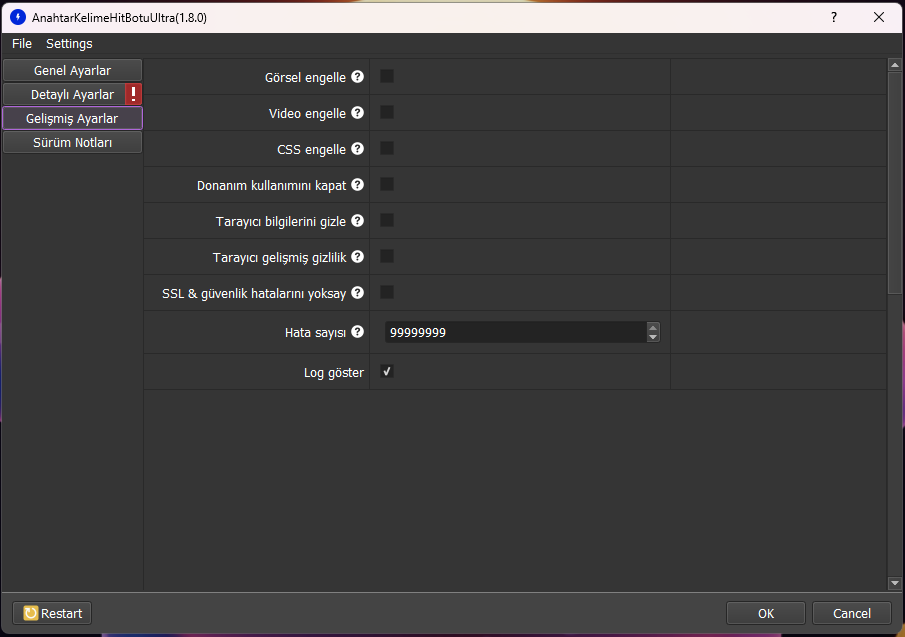Click the blue app icon in title bar
This screenshot has height=637, width=905.
pyautogui.click(x=18, y=17)
